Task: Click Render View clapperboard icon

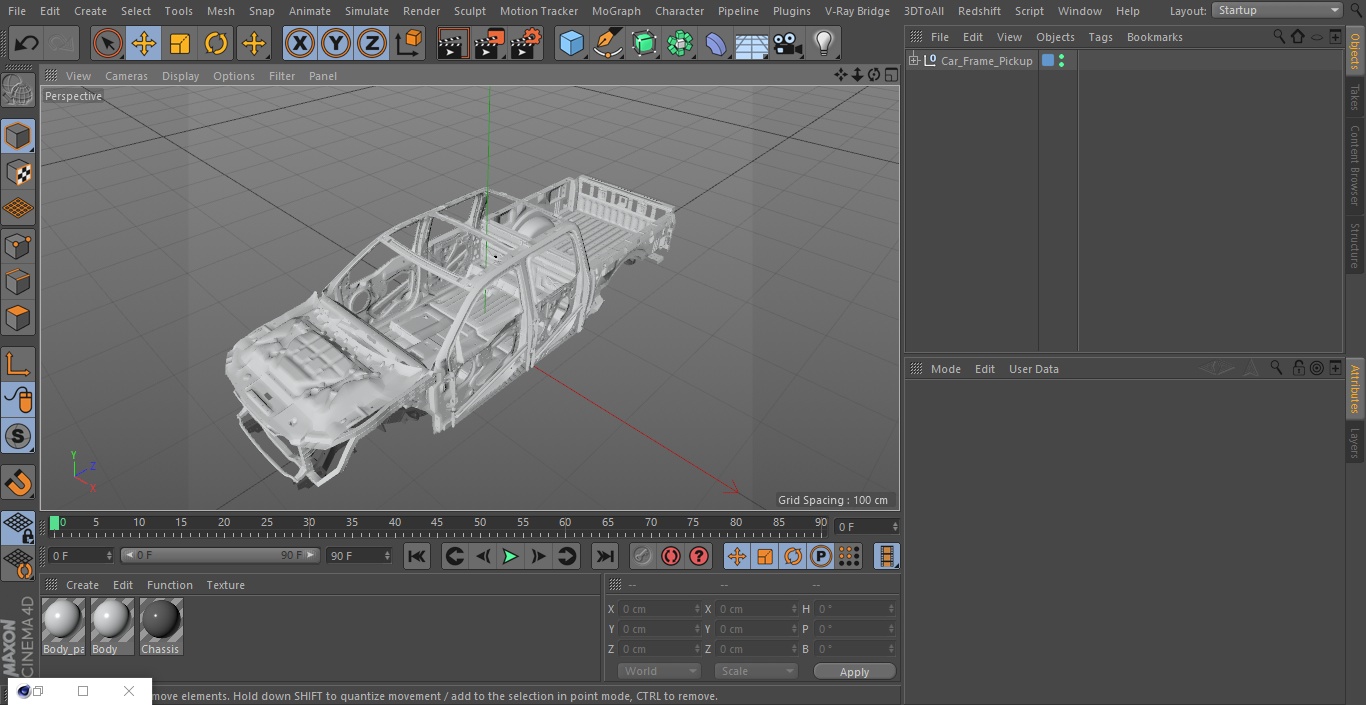Action: [x=453, y=44]
